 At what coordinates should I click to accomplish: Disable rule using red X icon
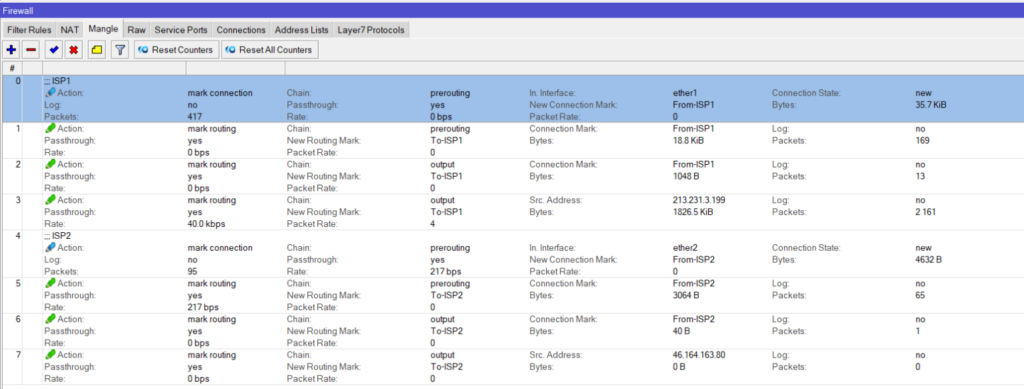tap(74, 50)
